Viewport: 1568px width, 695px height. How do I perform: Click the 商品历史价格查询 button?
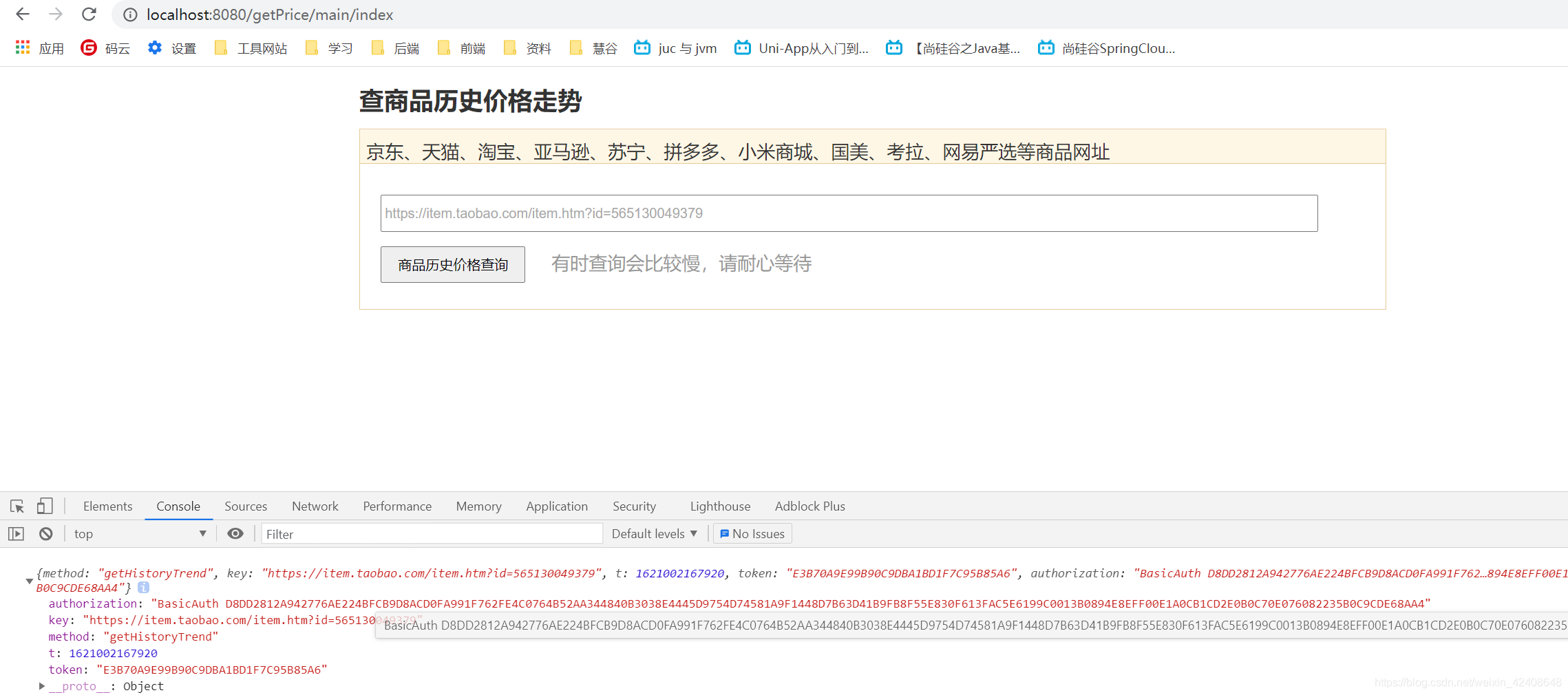[x=453, y=265]
